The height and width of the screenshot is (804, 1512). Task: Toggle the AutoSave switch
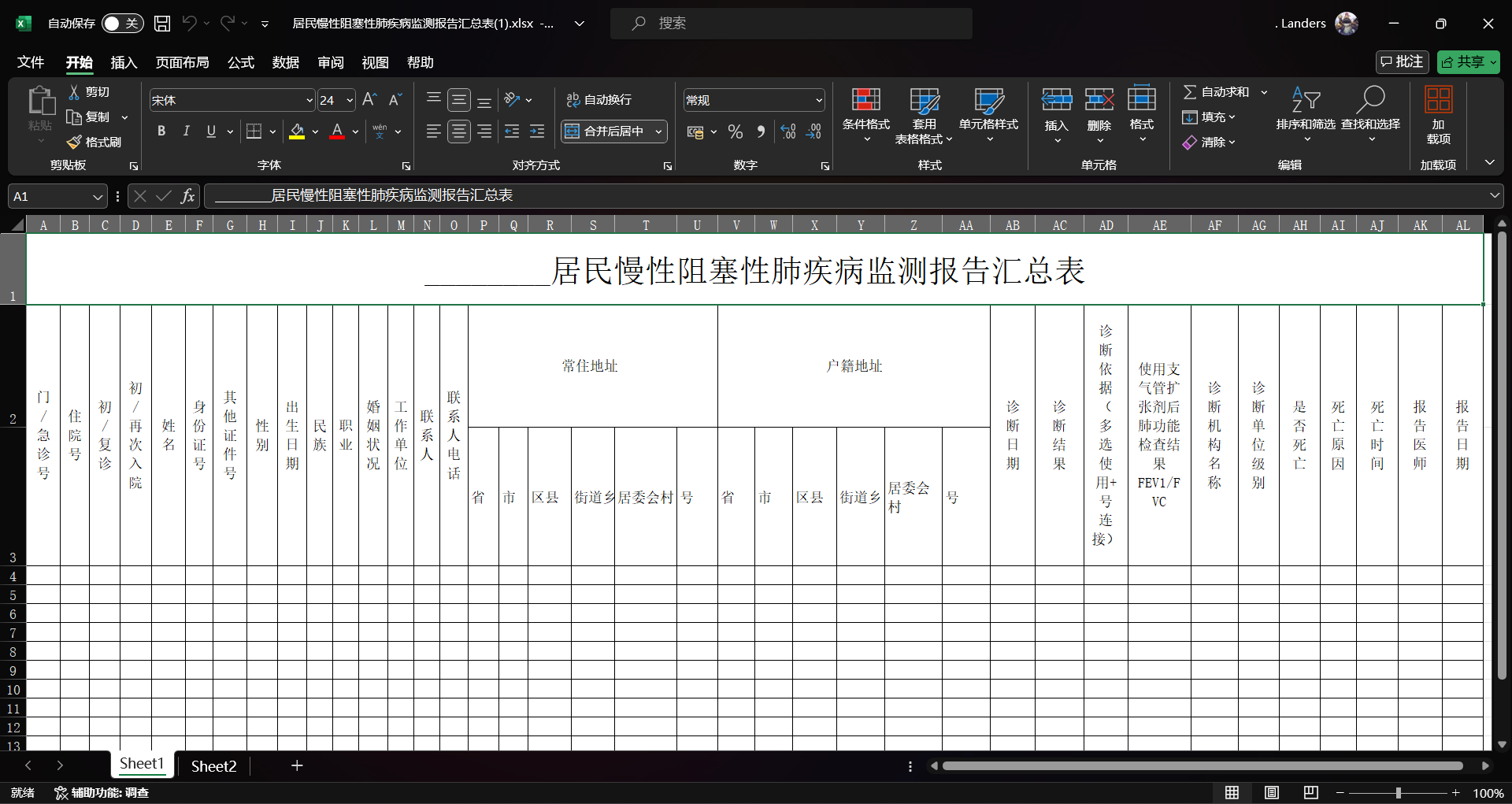pos(122,24)
